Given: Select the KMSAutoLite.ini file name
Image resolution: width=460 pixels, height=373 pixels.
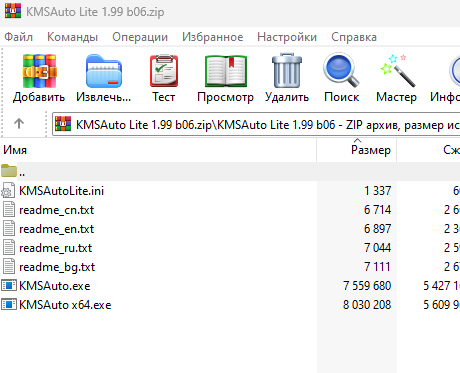Looking at the screenshot, I should coord(61,191).
